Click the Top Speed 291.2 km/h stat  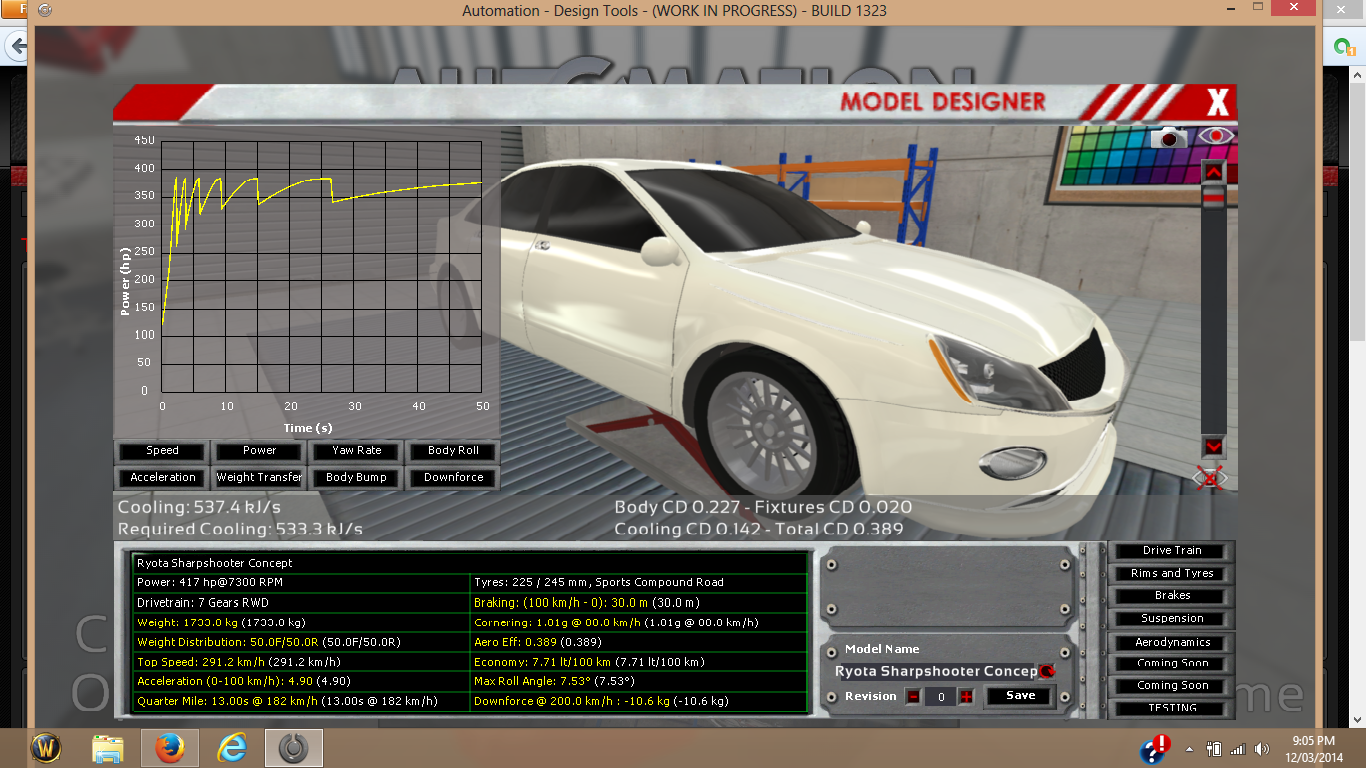(x=301, y=662)
